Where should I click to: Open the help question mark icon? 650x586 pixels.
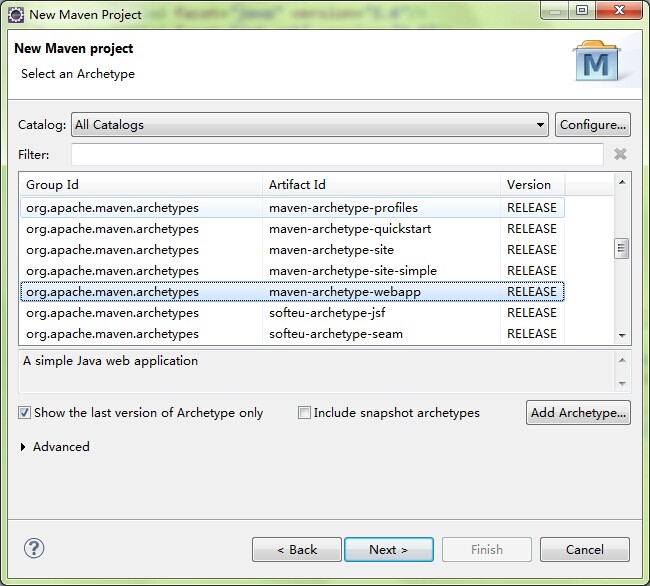pyautogui.click(x=34, y=548)
